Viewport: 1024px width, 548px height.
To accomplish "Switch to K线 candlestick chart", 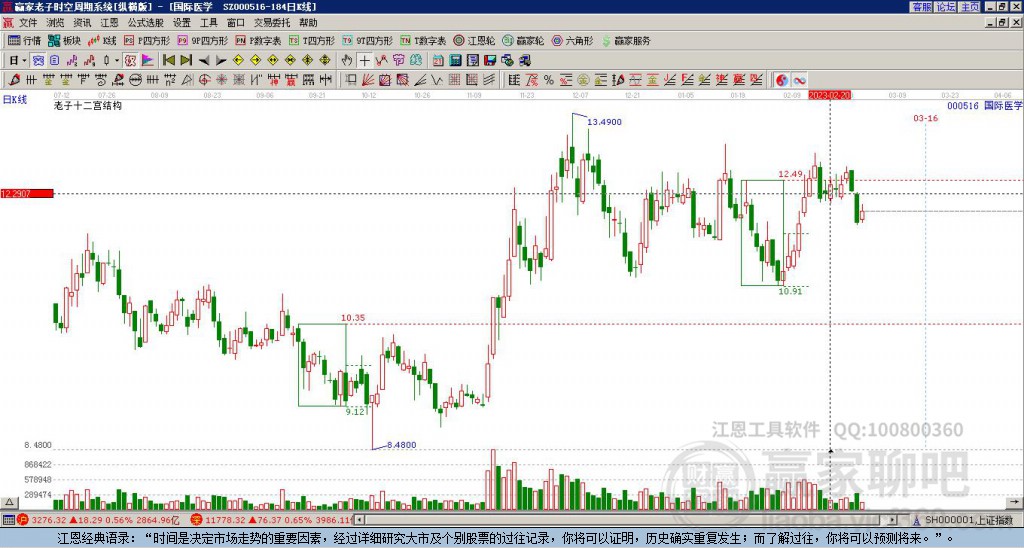I will (x=102, y=40).
